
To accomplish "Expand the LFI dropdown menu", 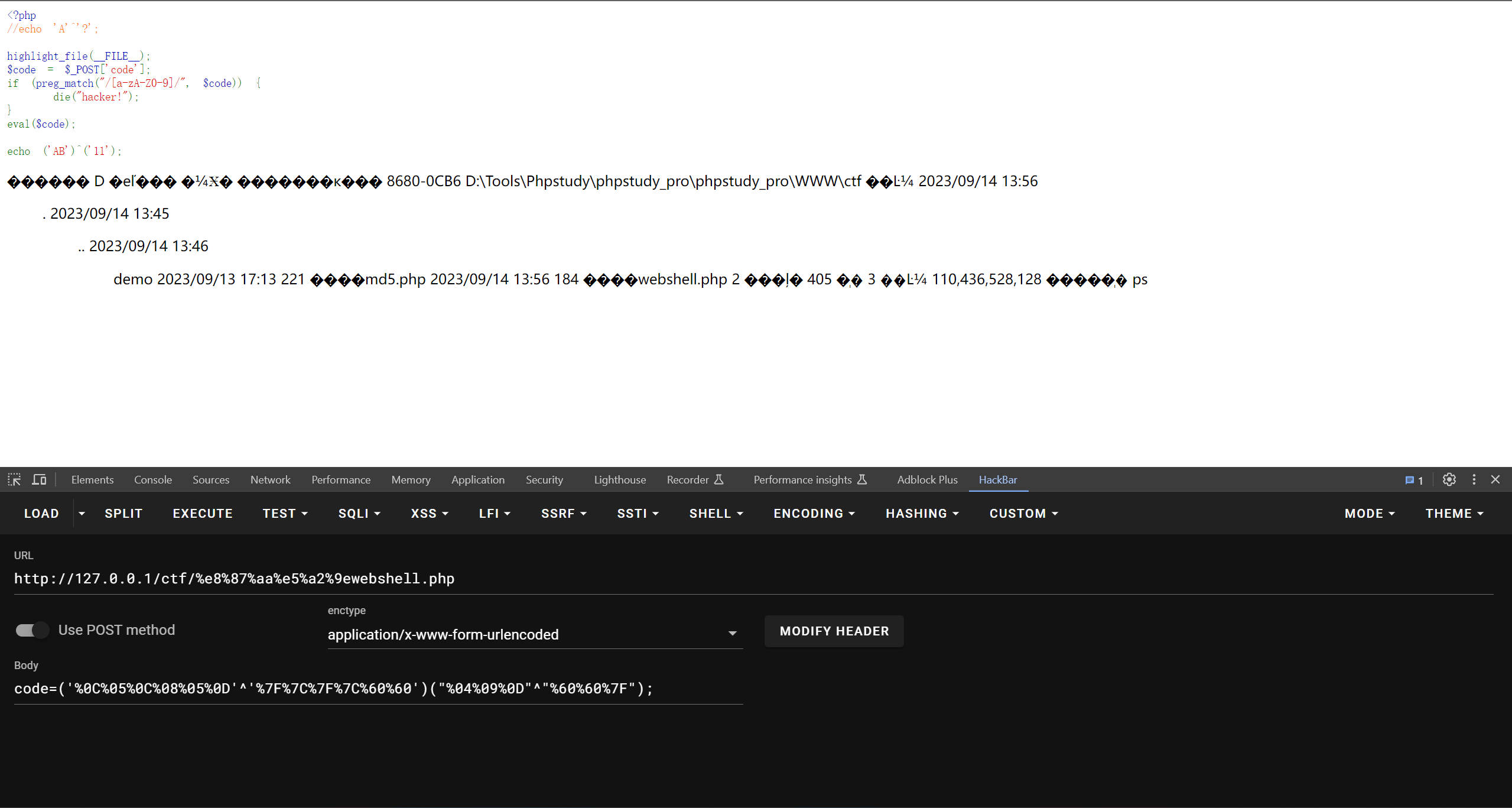I will point(495,513).
